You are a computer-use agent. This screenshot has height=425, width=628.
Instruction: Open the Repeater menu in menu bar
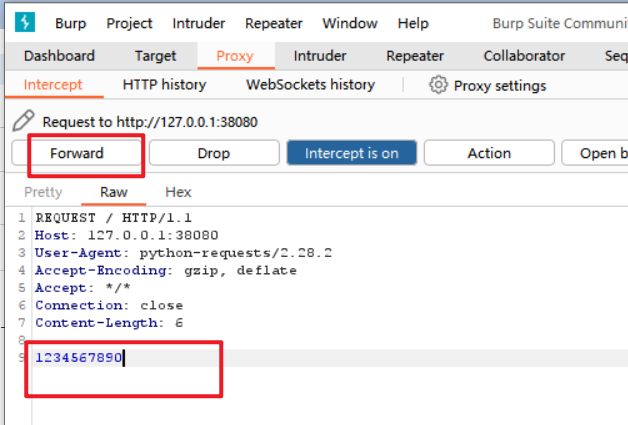pyautogui.click(x=273, y=23)
